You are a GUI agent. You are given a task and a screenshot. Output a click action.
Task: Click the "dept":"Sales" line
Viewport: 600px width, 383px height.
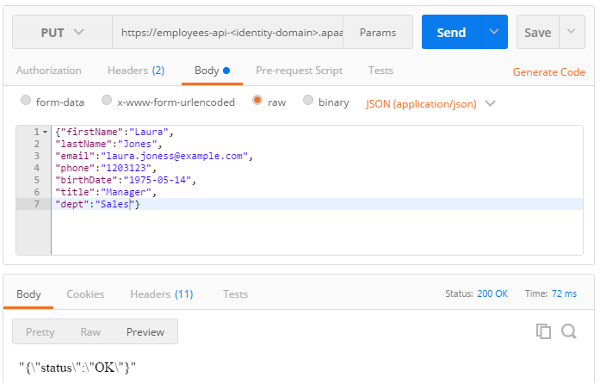tap(98, 204)
